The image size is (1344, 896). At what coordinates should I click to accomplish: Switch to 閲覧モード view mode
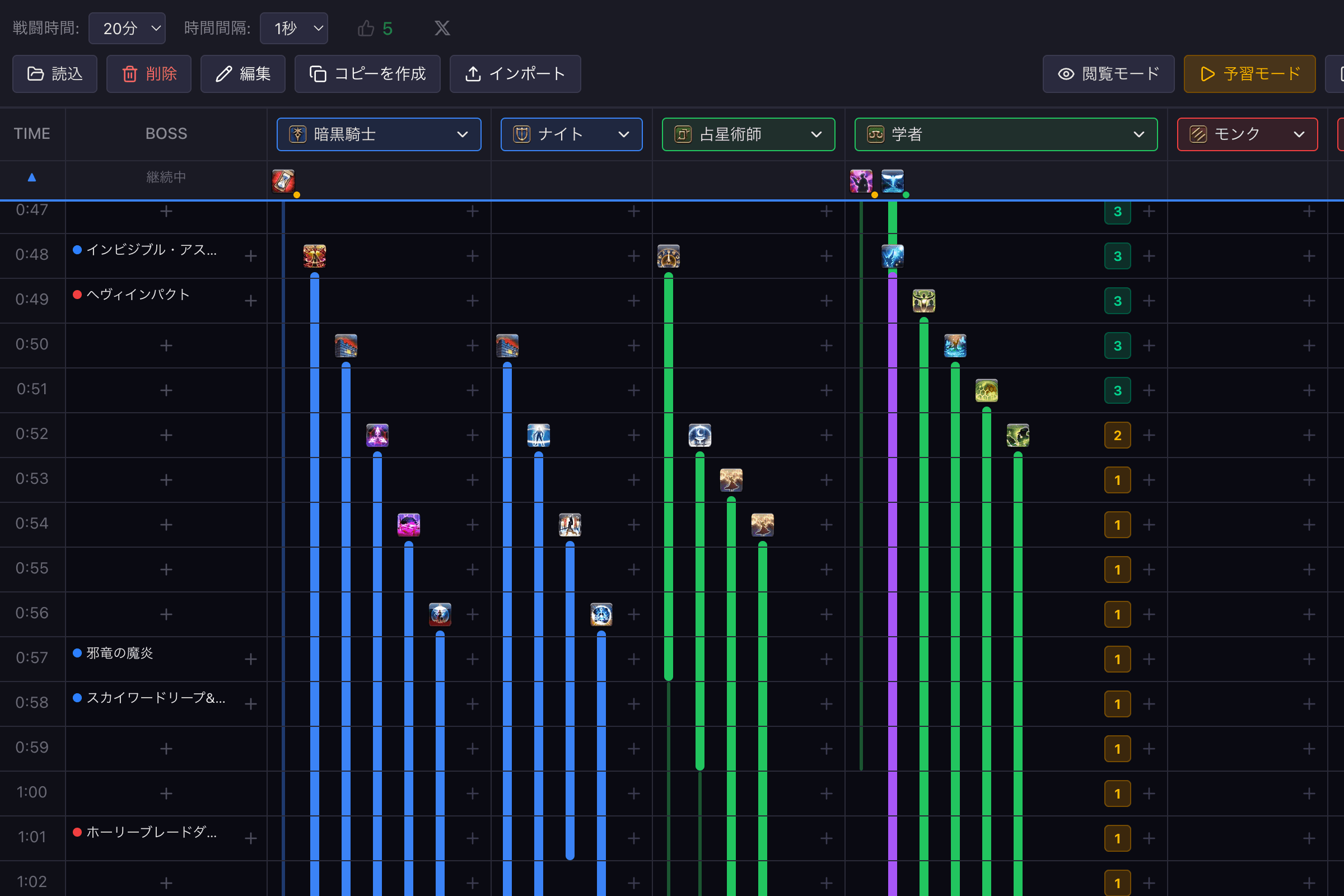click(x=1108, y=74)
